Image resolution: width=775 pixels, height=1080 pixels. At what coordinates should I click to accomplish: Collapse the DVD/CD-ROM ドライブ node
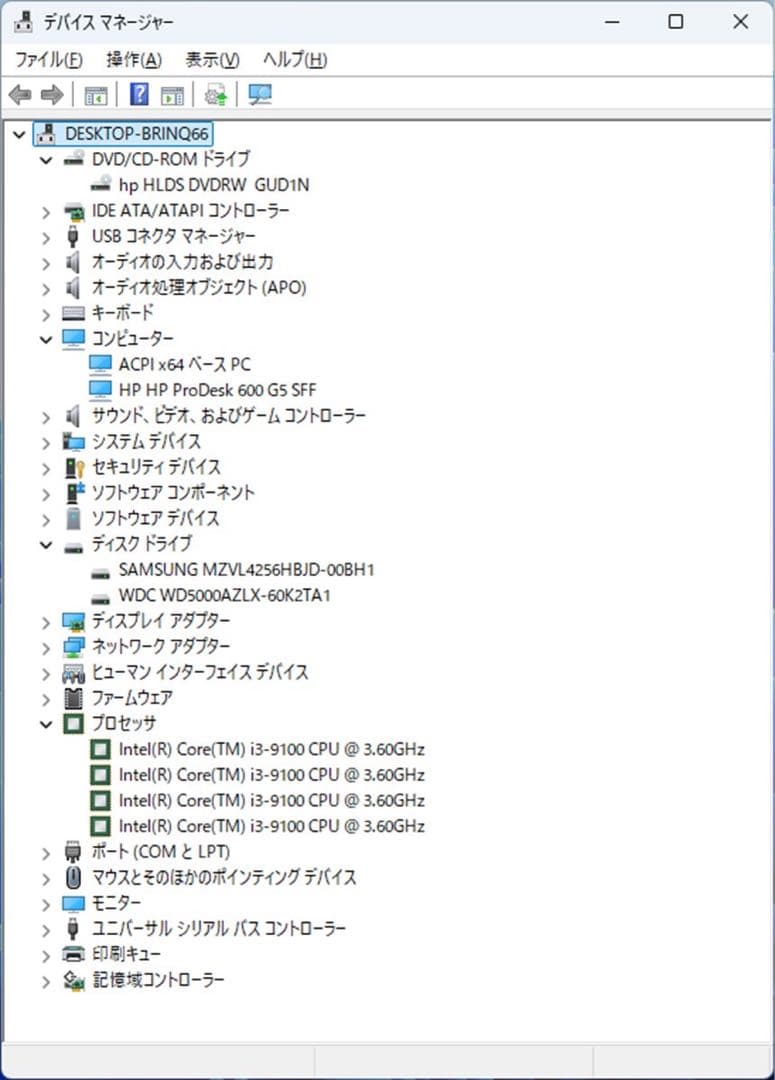[x=46, y=160]
